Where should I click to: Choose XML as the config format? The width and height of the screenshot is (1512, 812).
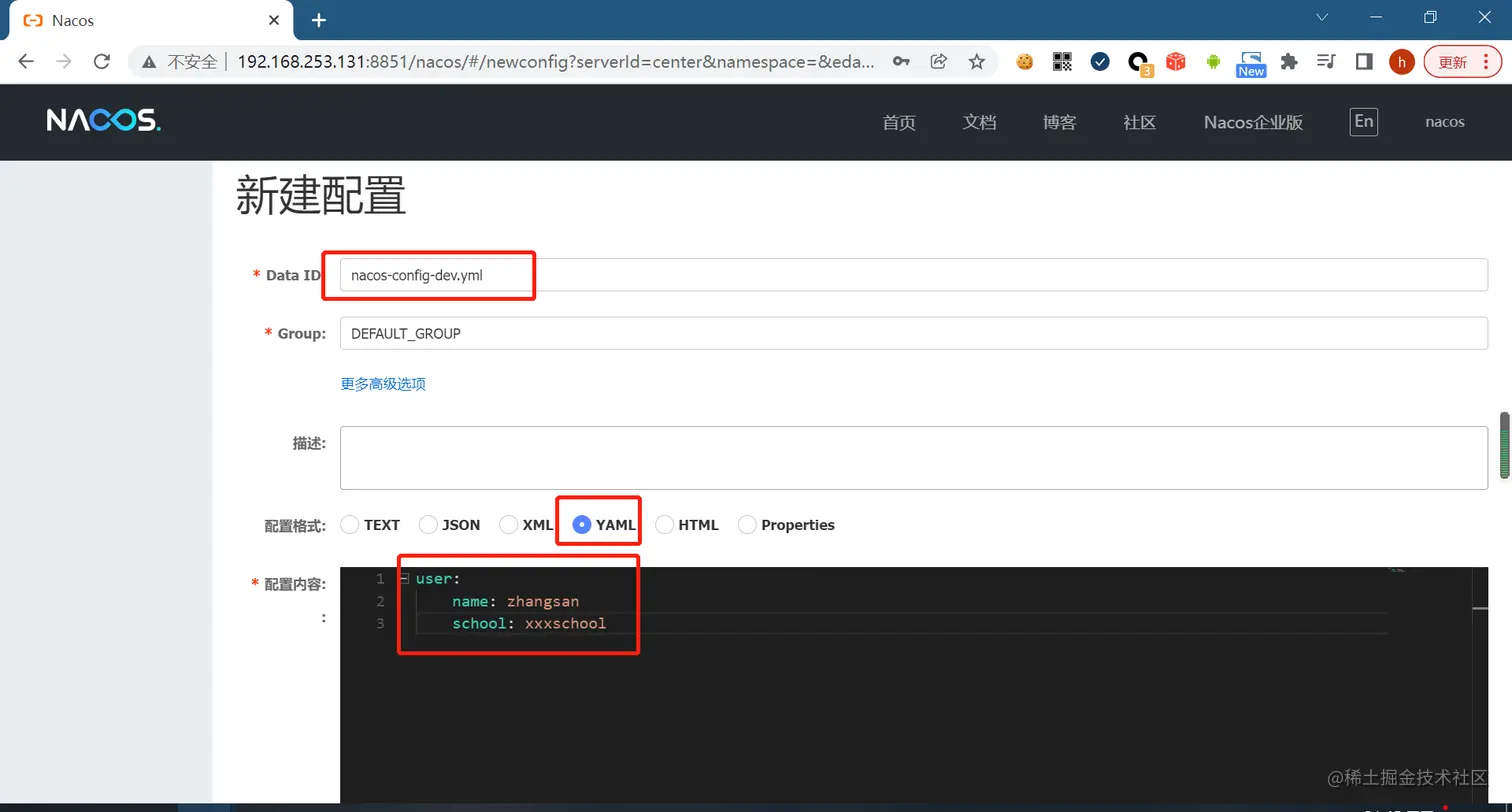point(508,524)
